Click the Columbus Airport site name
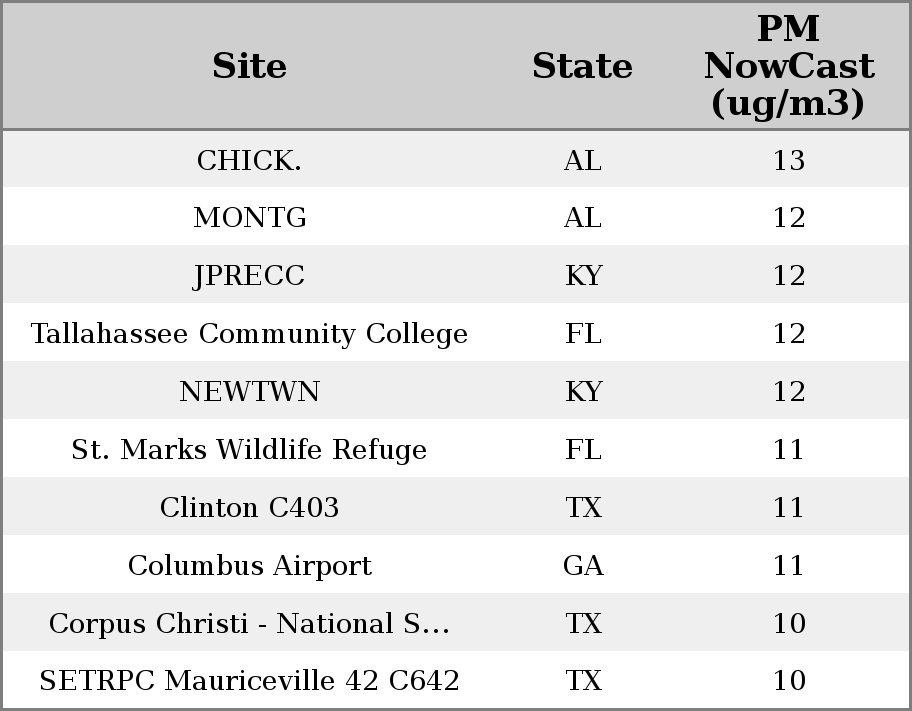The height and width of the screenshot is (711, 912). (249, 566)
